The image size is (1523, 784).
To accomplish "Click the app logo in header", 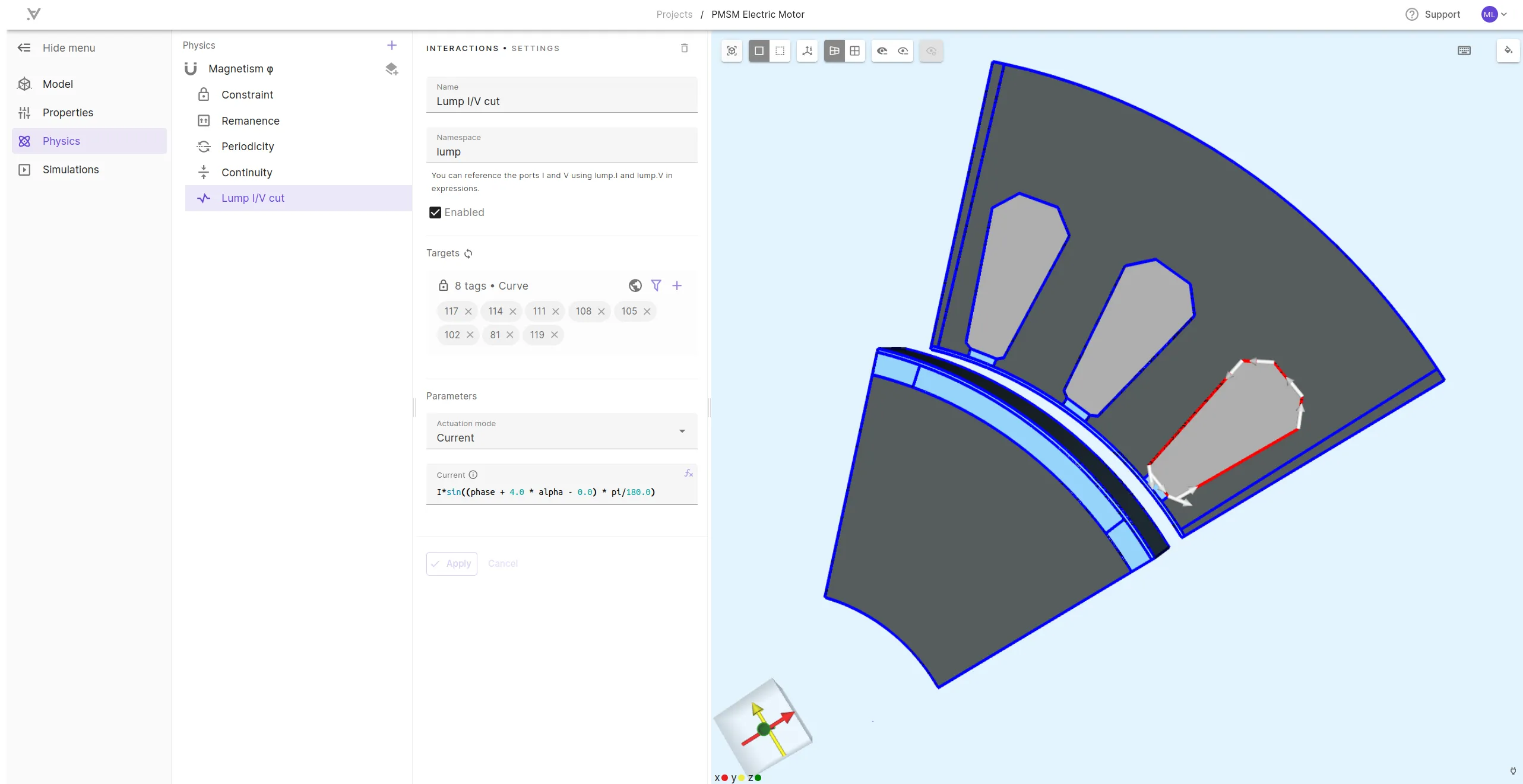I will point(34,14).
